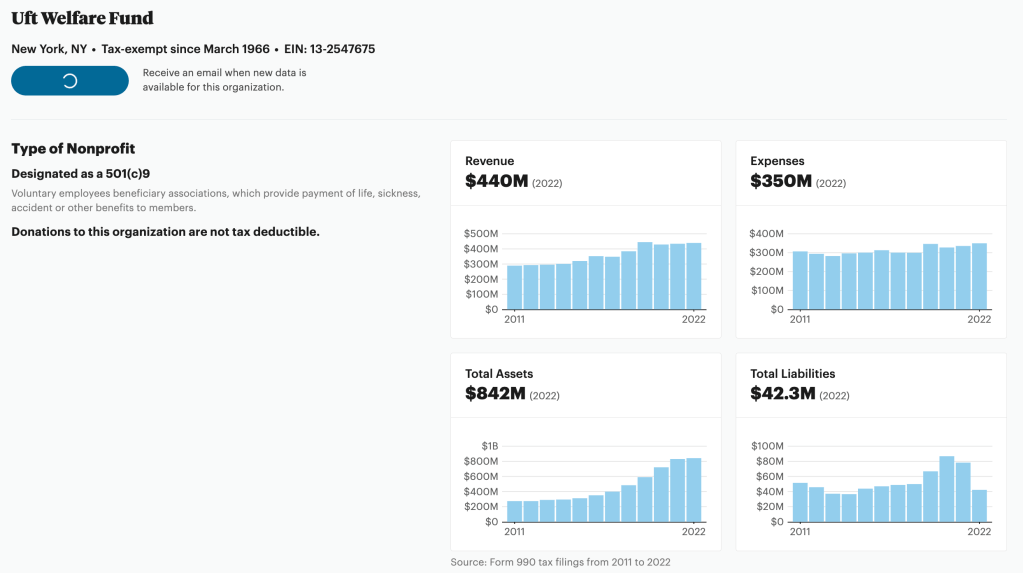Click the $440M revenue figure
The width and height of the screenshot is (1023, 573).
point(496,181)
